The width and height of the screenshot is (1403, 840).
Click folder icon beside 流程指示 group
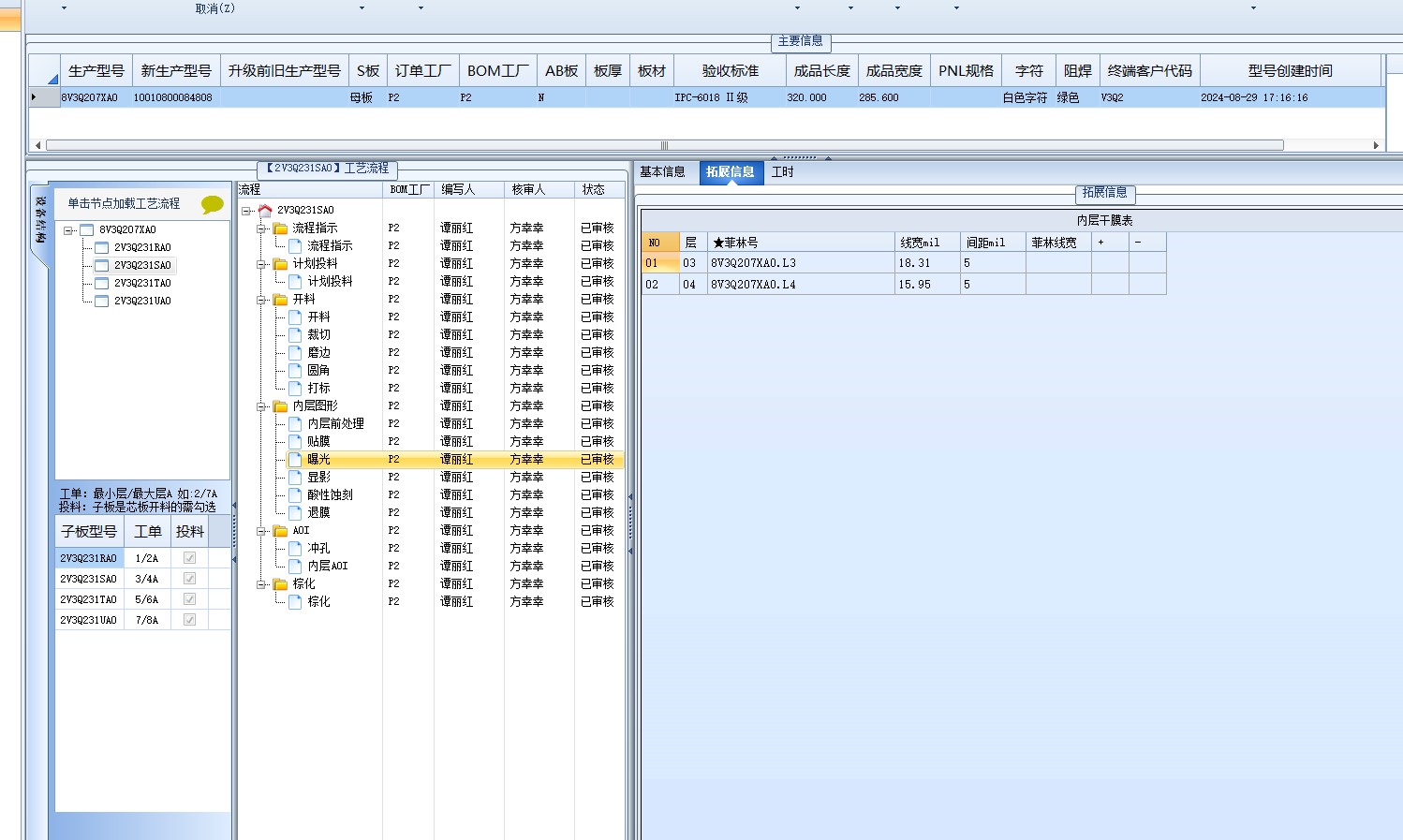(280, 228)
